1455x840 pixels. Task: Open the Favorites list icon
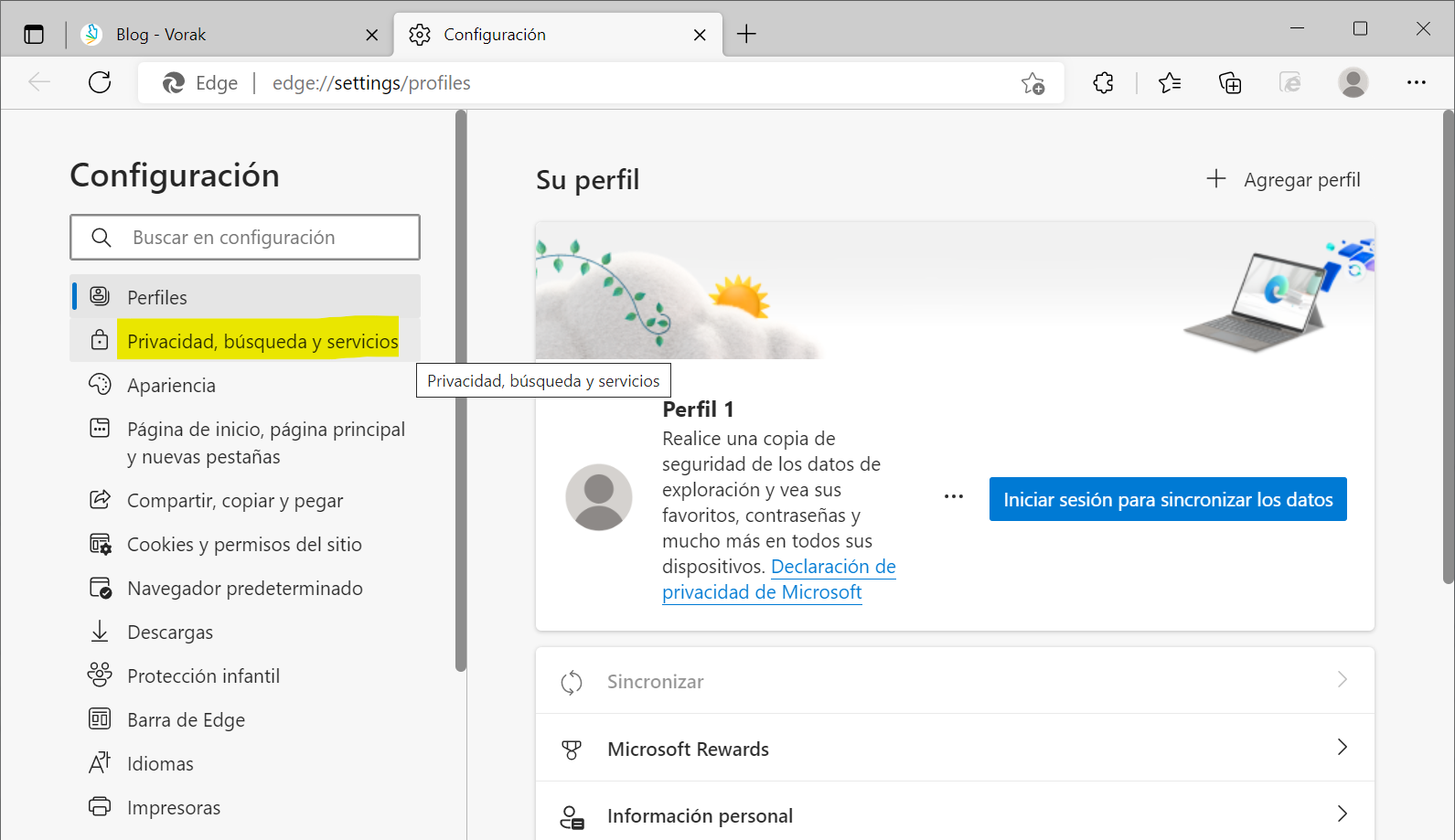(1169, 83)
